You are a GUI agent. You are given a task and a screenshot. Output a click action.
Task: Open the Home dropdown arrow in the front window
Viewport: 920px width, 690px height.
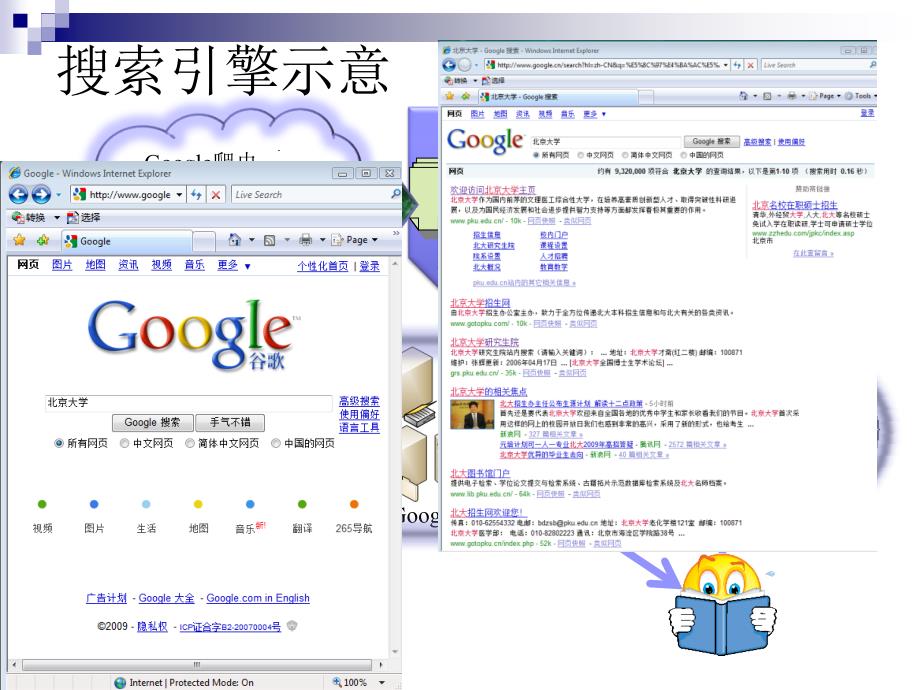pyautogui.click(x=252, y=240)
